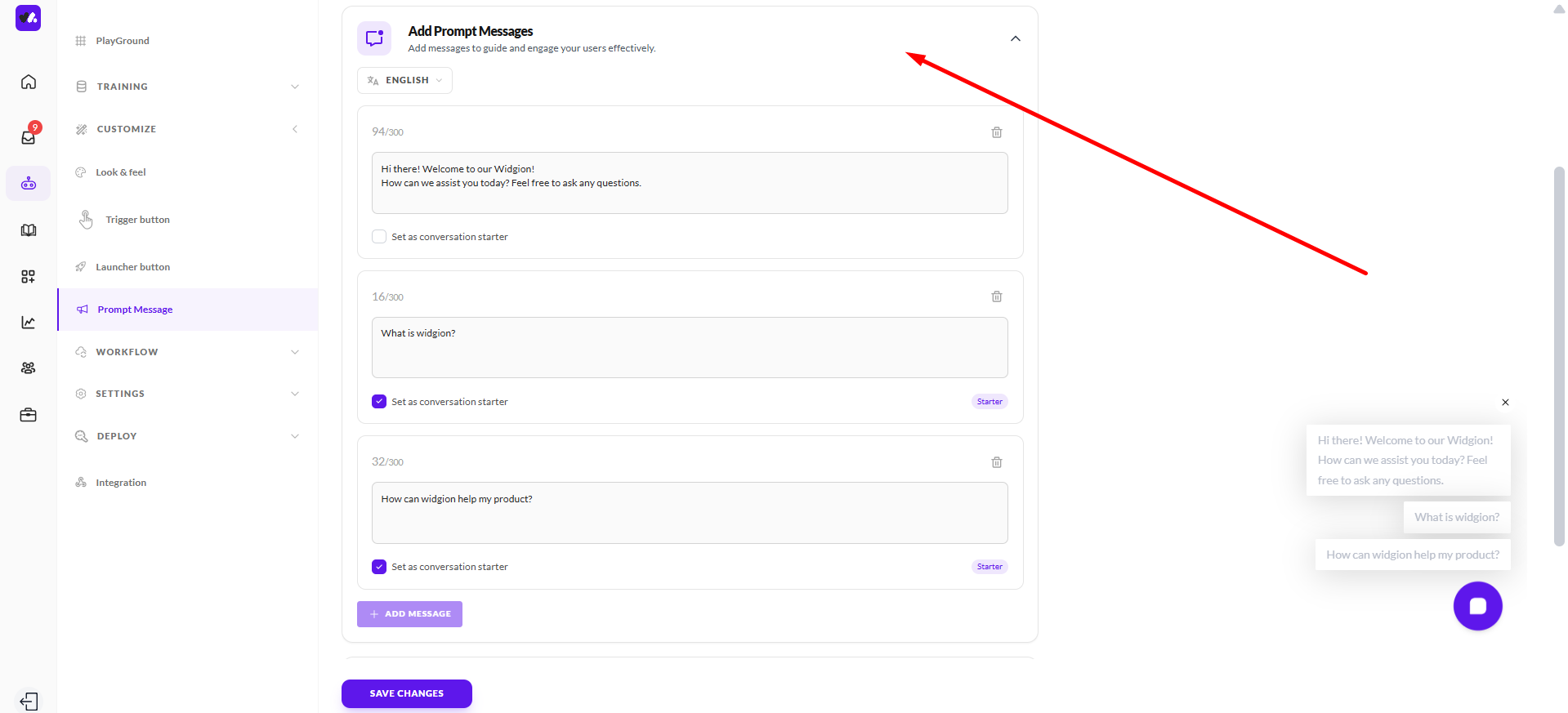Open inbox icon with notification badge

tap(29, 136)
